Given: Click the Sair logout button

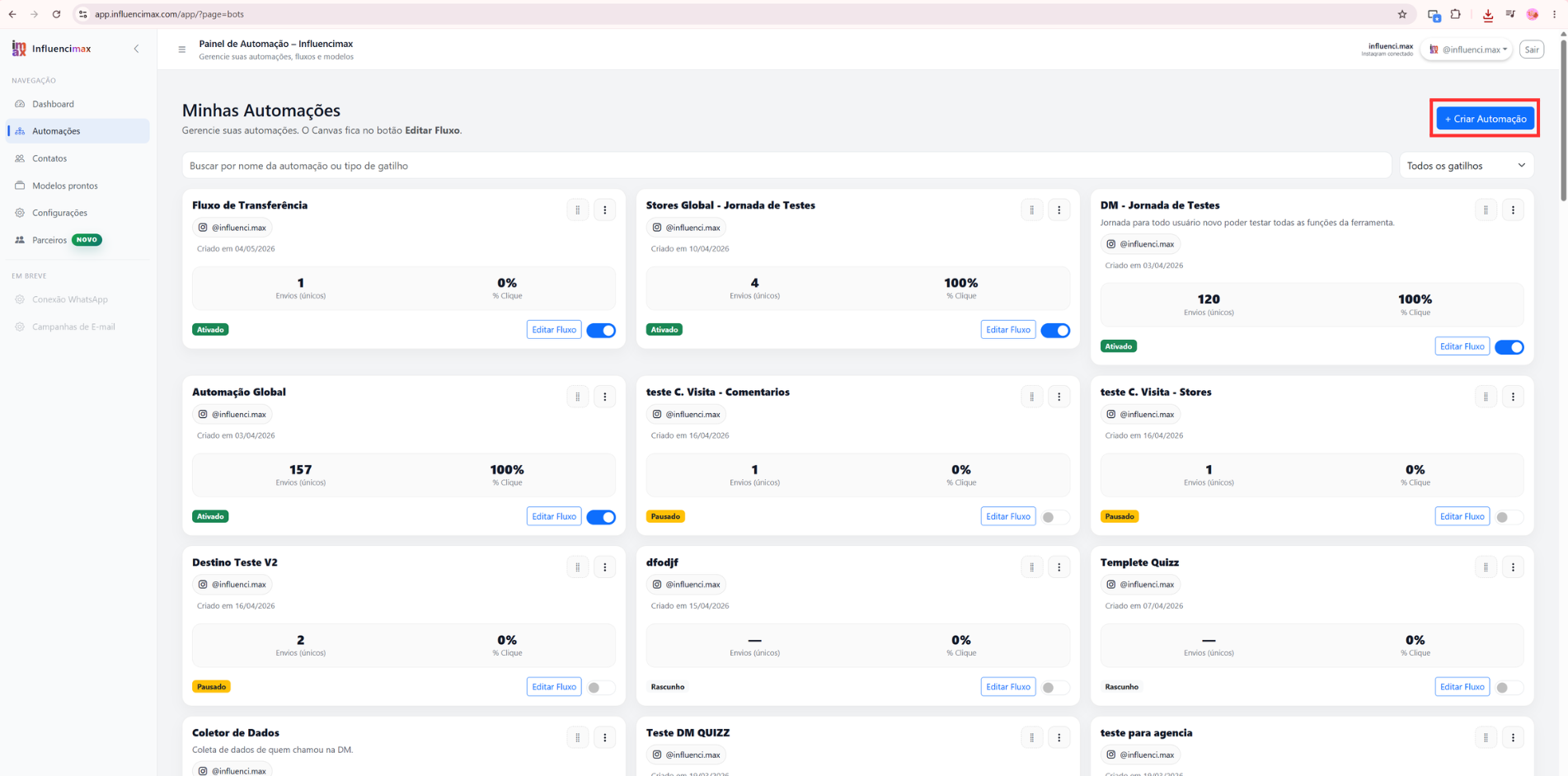Looking at the screenshot, I should [1531, 49].
